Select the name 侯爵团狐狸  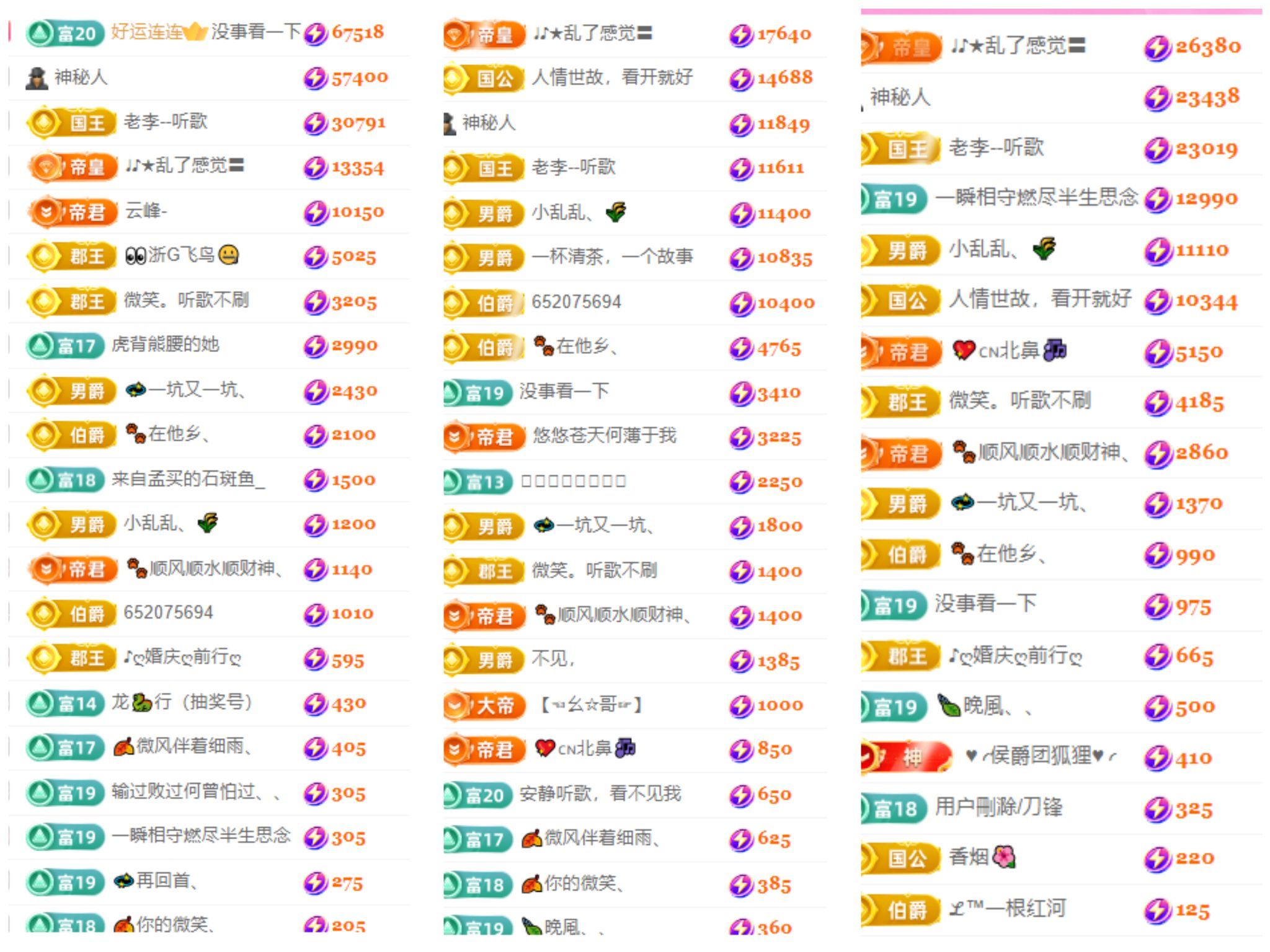[1040, 756]
